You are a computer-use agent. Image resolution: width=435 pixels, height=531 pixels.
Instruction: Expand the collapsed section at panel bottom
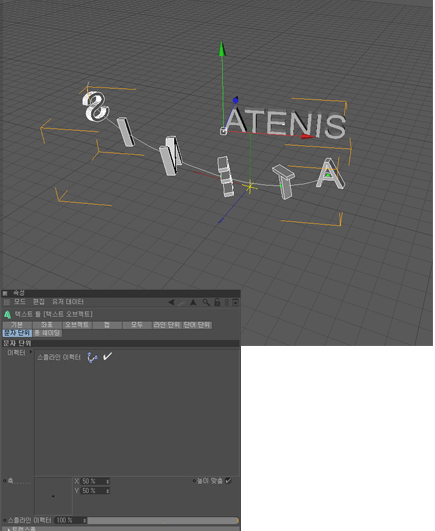tap(9, 529)
